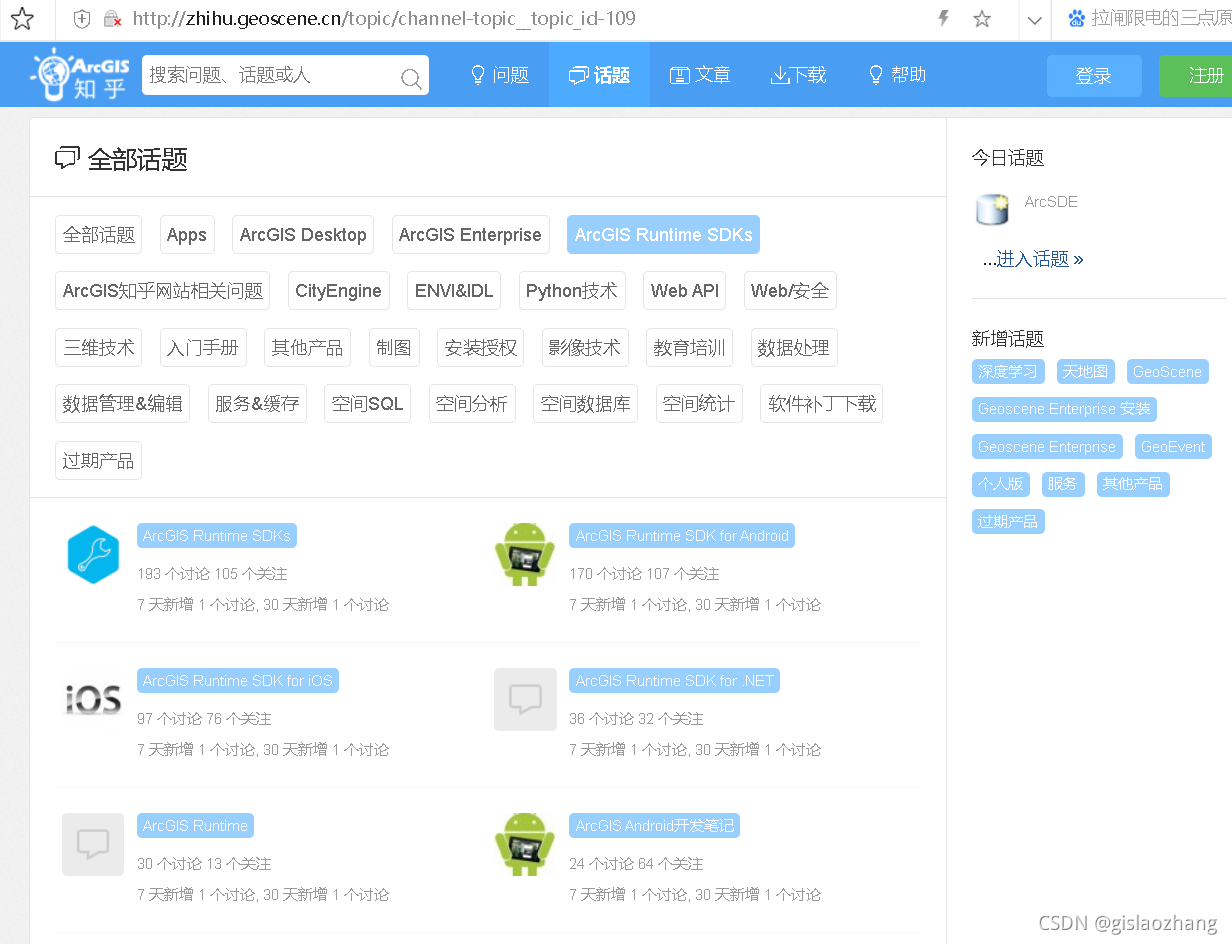The height and width of the screenshot is (944, 1232).
Task: Open the ArcSDE topic link
Action: point(1051,202)
